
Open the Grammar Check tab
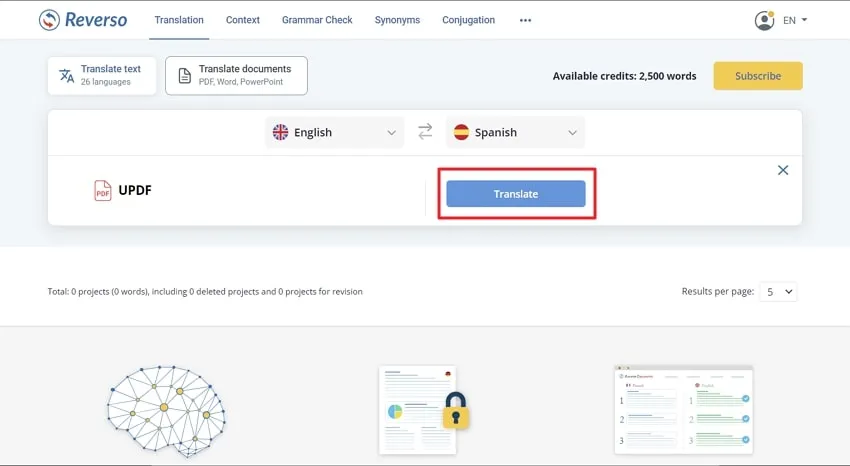(x=317, y=20)
